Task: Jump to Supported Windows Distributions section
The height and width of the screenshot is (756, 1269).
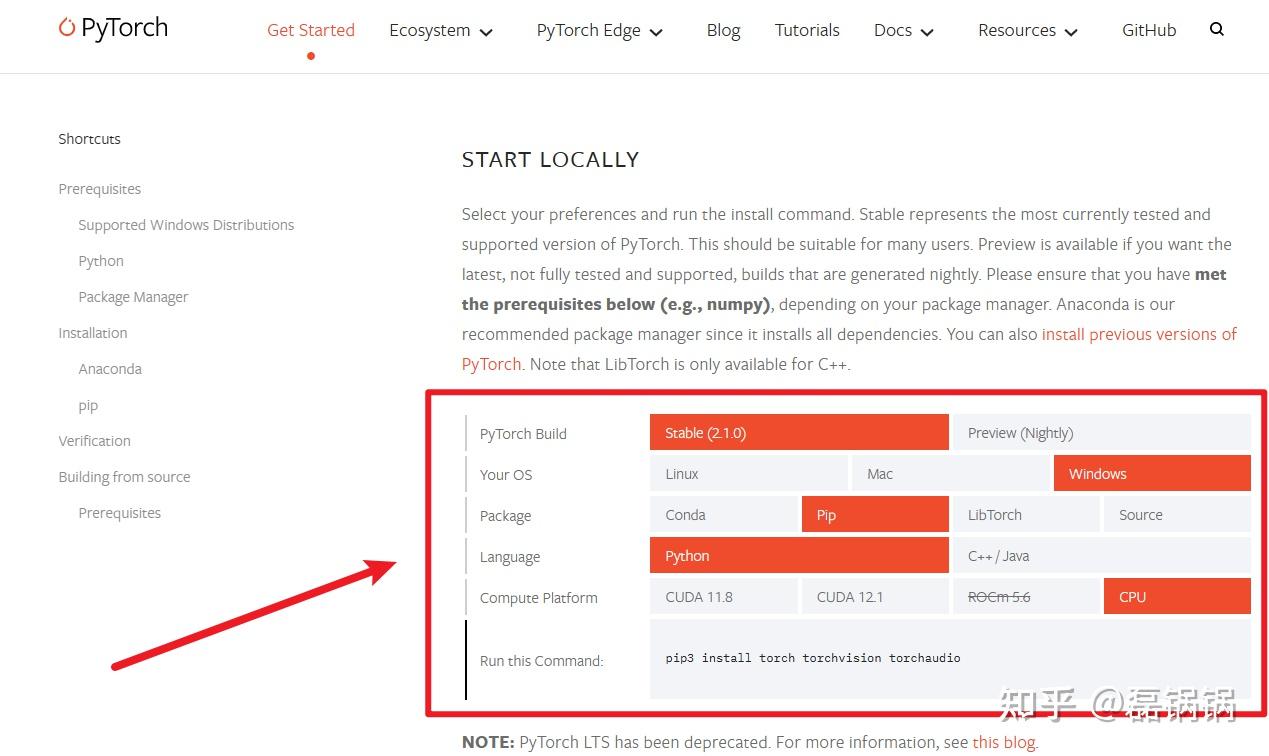Action: point(186,225)
